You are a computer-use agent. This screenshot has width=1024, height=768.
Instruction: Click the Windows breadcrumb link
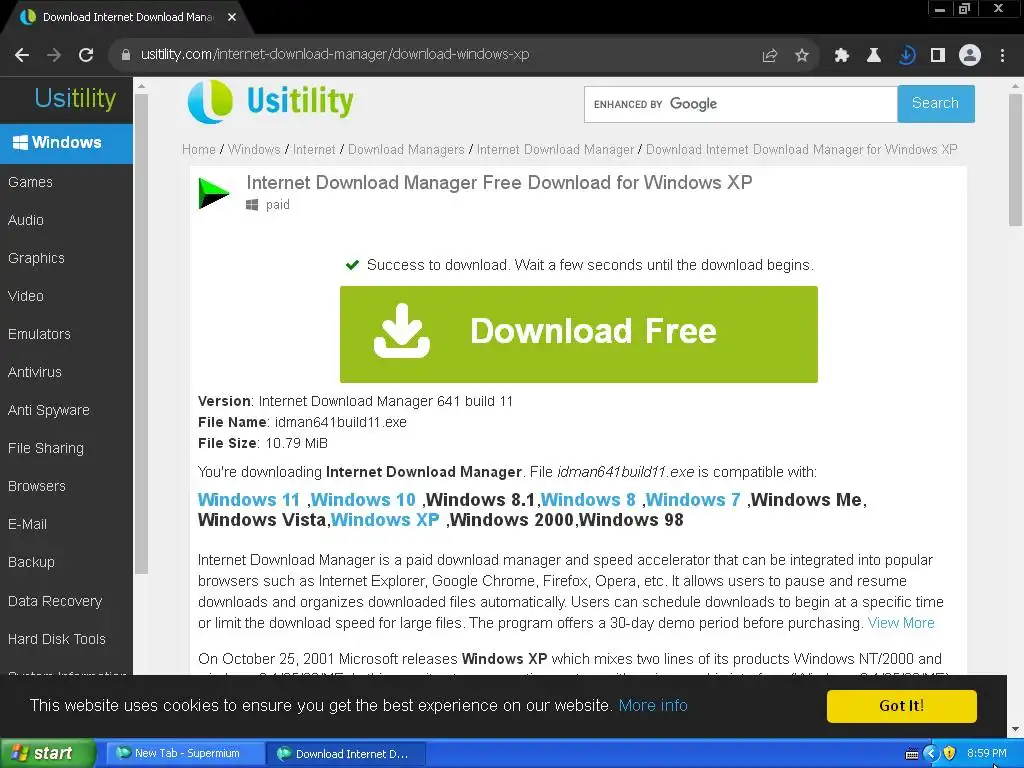coord(254,150)
